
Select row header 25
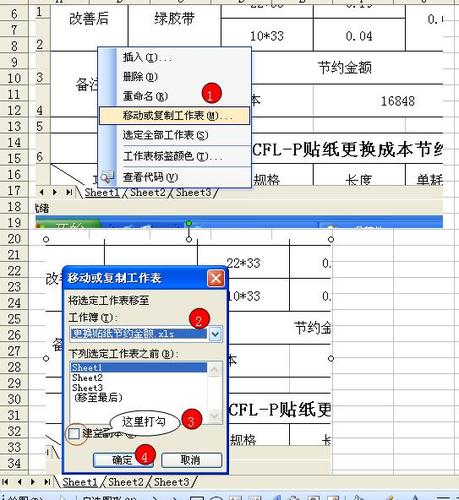[14, 319]
